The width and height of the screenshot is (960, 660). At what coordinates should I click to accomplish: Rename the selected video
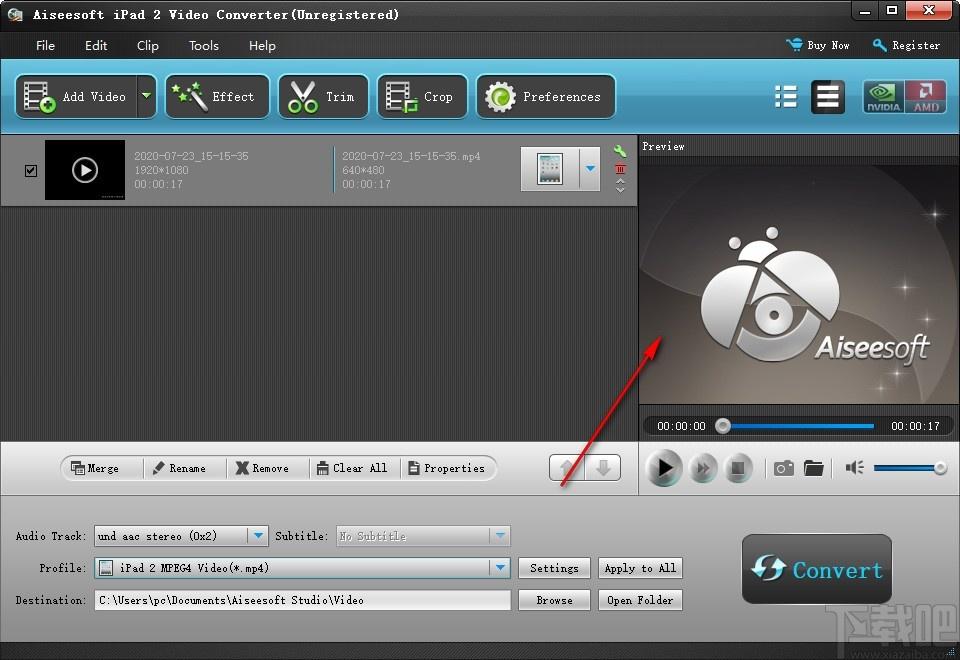click(179, 468)
